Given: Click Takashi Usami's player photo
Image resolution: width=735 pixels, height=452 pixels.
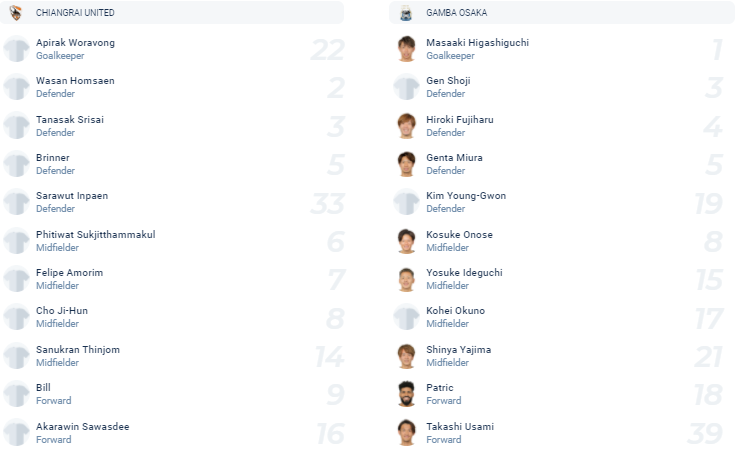Looking at the screenshot, I should (x=406, y=433).
